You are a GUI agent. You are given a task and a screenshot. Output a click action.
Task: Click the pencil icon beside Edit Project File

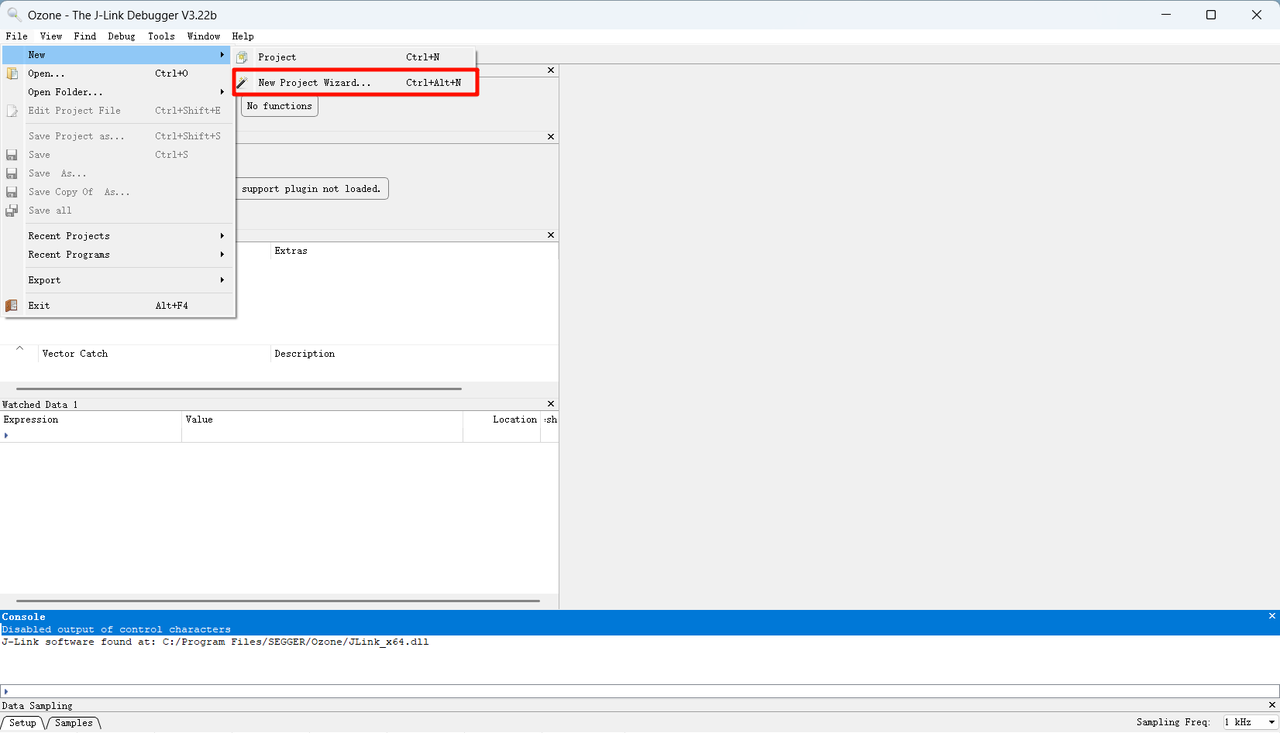pos(12,111)
